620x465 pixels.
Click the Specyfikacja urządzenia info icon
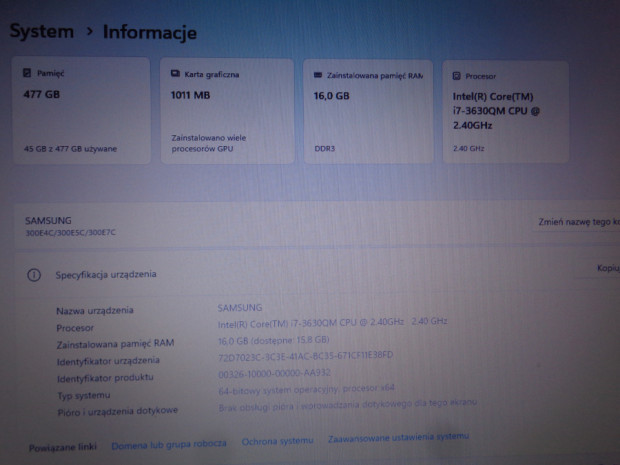(x=34, y=275)
